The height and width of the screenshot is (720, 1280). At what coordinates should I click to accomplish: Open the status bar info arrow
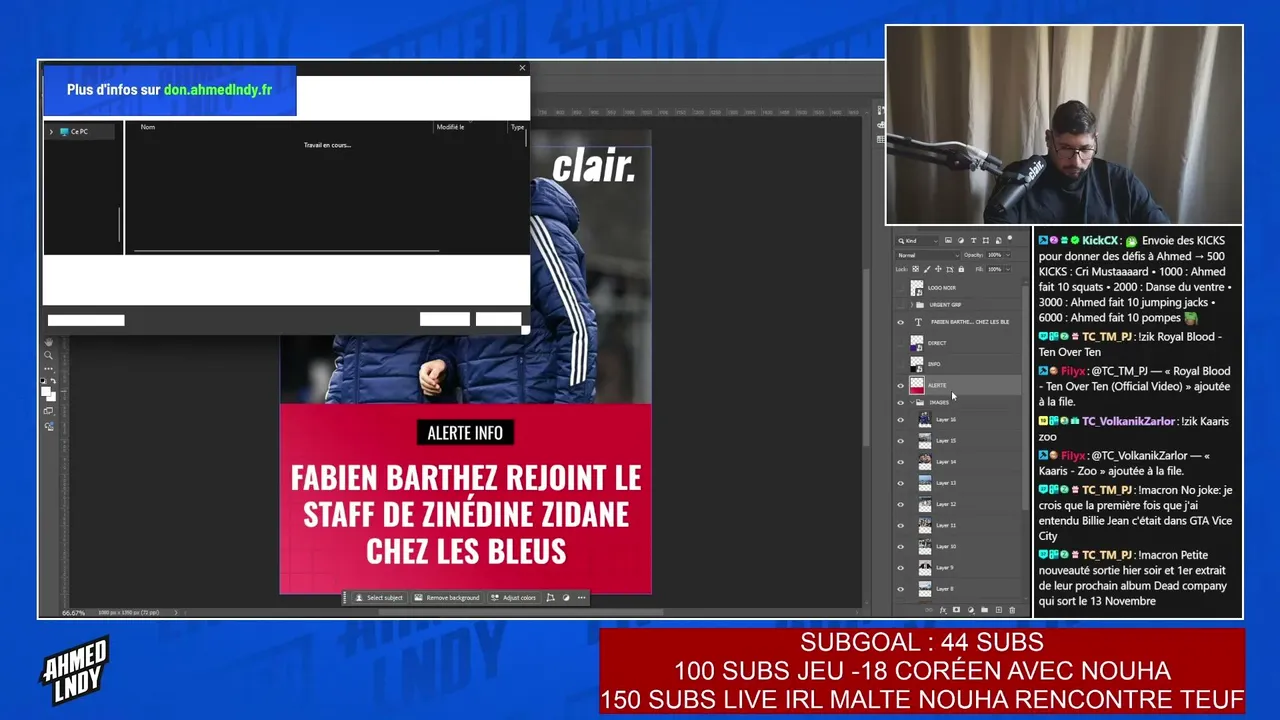pos(176,612)
